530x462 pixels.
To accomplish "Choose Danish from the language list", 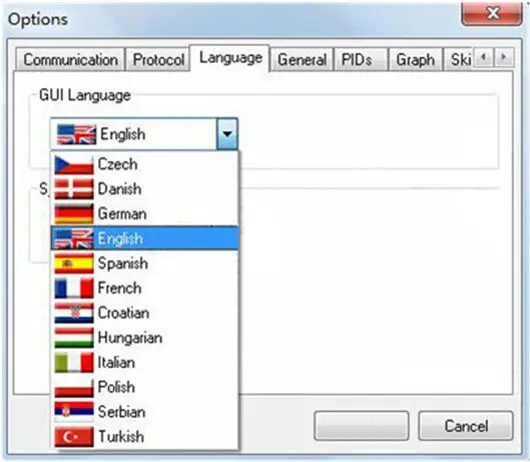I will tap(145, 189).
